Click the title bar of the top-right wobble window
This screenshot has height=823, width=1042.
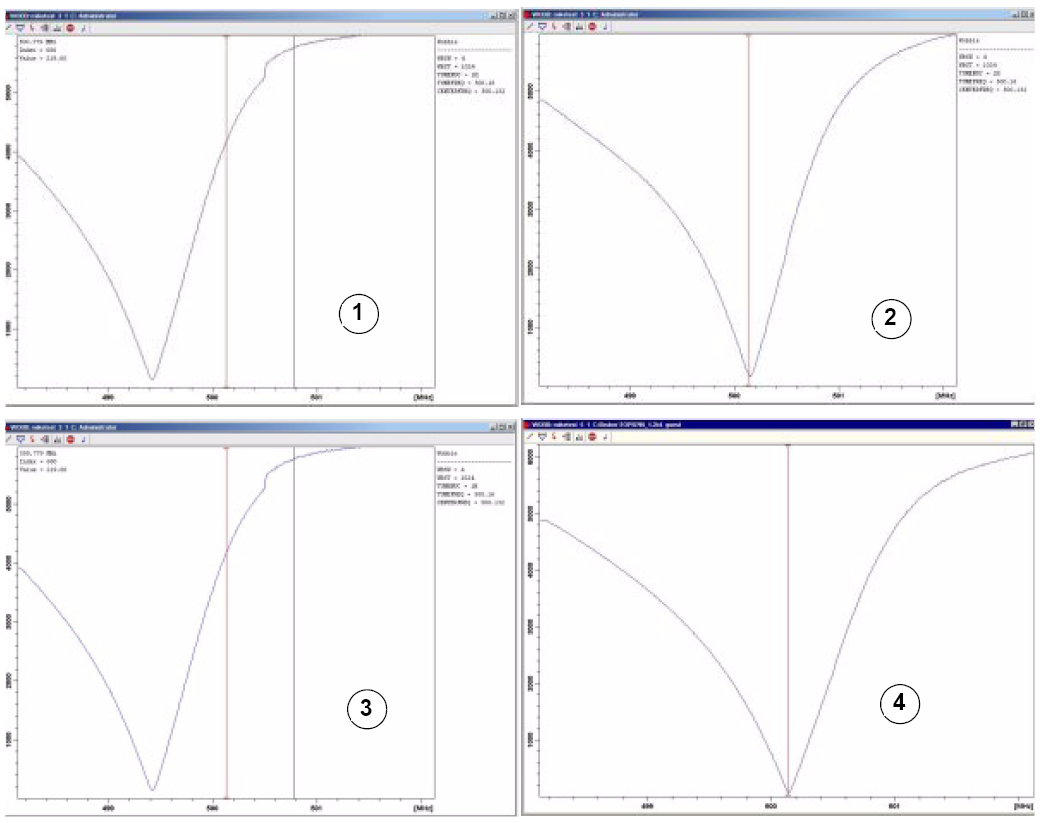(x=778, y=14)
